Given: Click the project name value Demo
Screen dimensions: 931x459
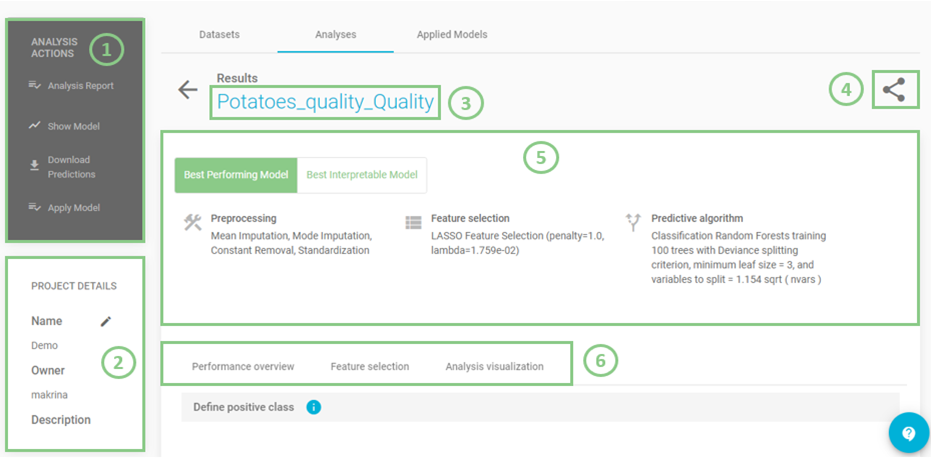Looking at the screenshot, I should tap(45, 345).
